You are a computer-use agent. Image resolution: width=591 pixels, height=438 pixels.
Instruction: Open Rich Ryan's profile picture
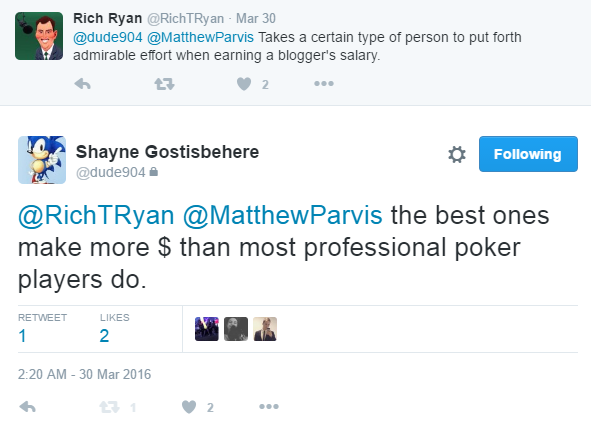[x=39, y=36]
